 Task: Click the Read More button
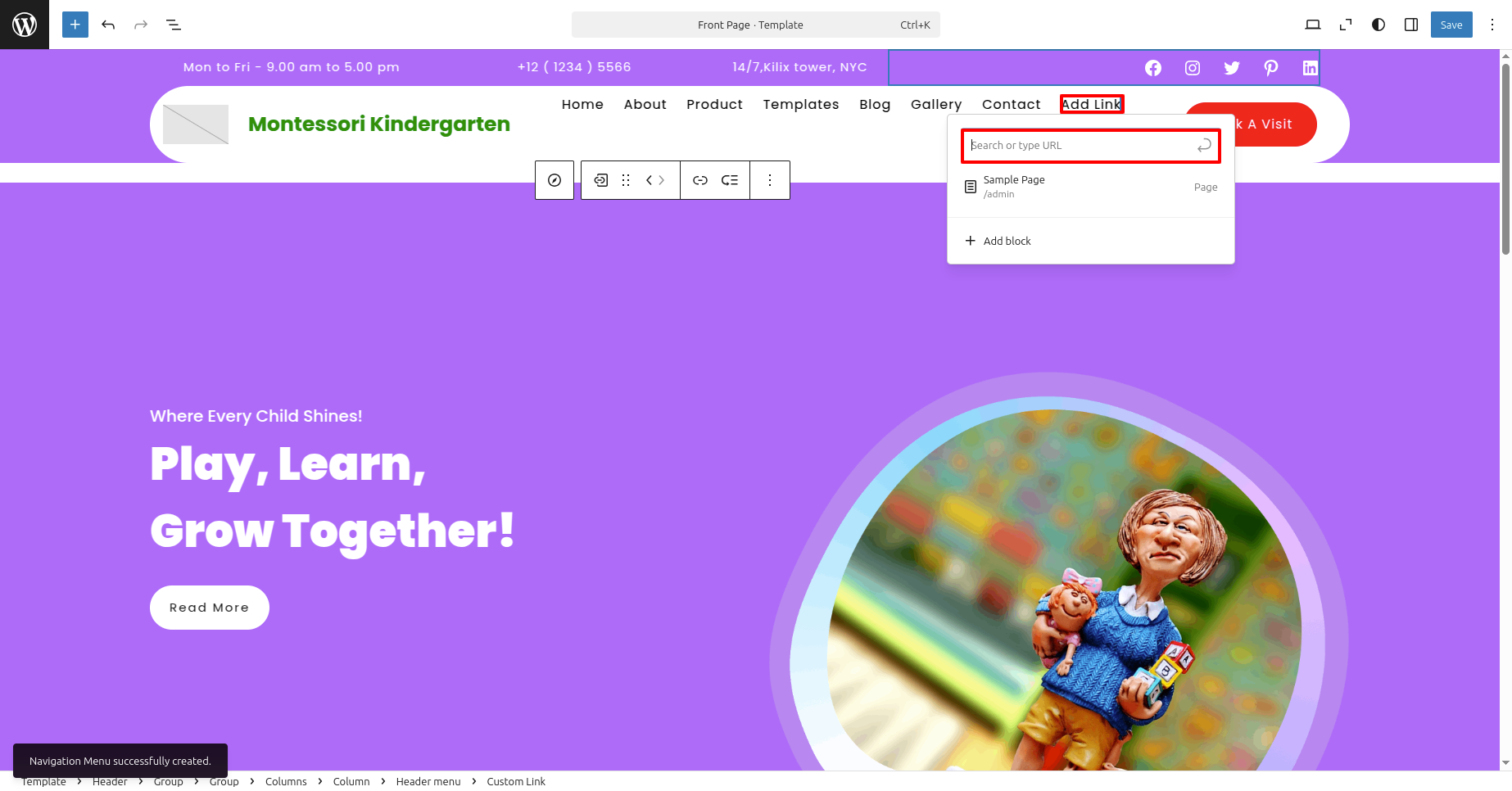209,608
